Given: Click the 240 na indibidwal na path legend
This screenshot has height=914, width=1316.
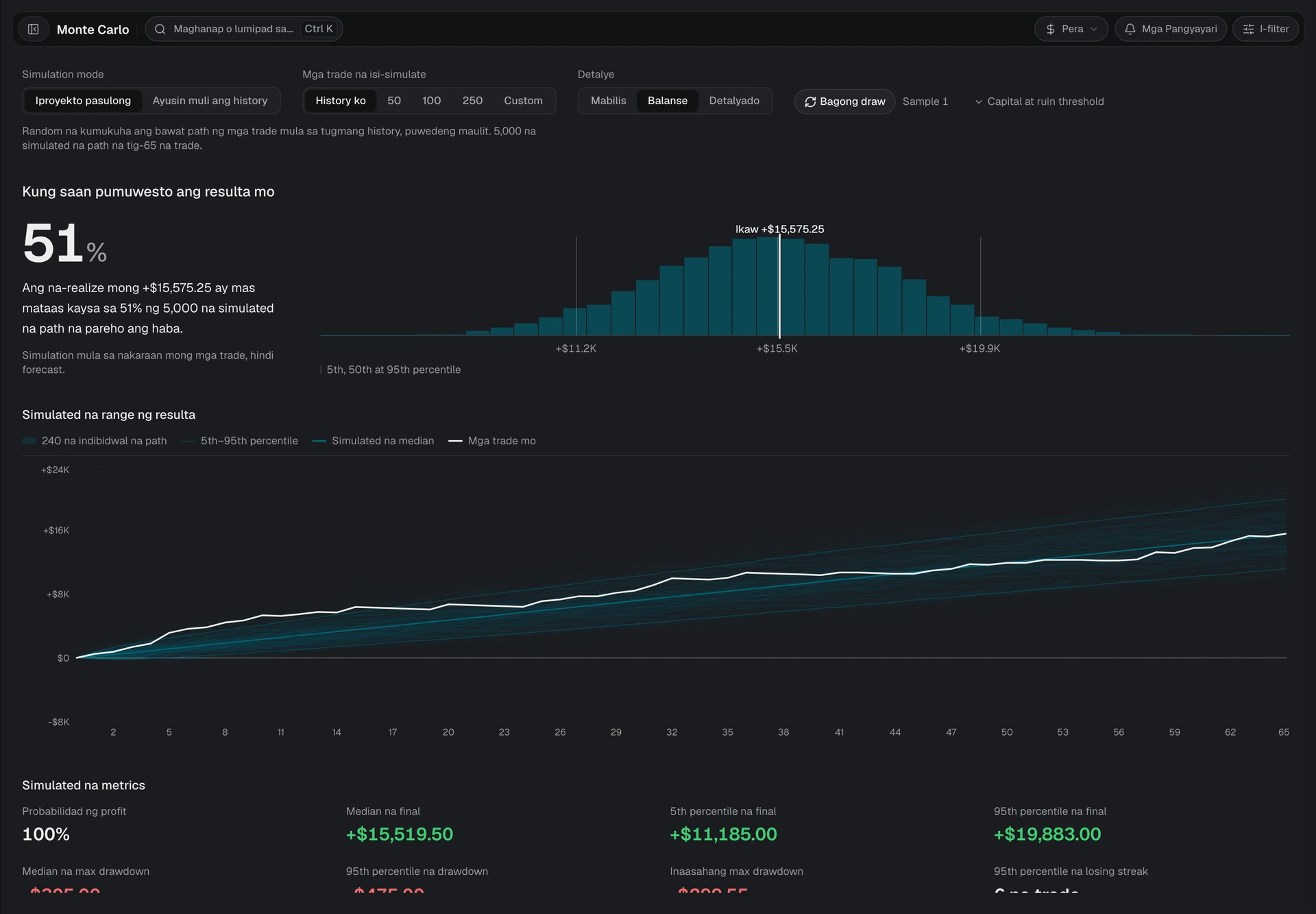Looking at the screenshot, I should click(x=95, y=441).
